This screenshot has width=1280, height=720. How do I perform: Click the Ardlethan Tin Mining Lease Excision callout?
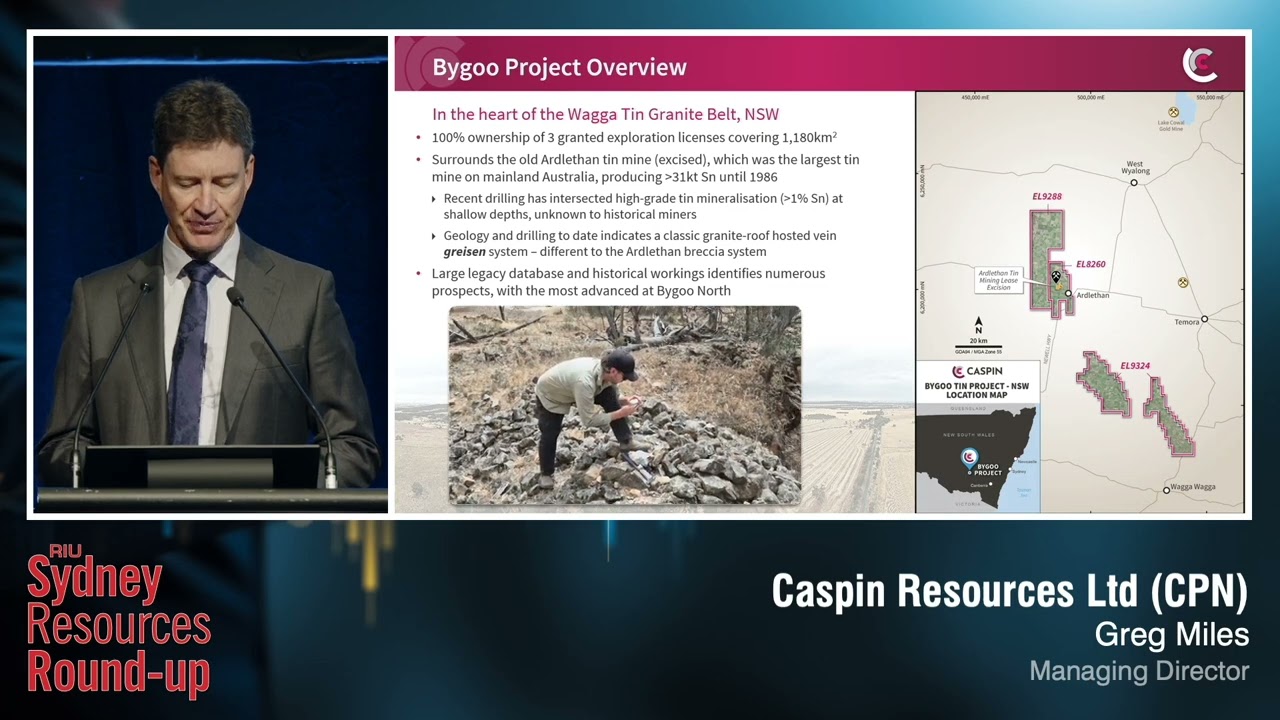click(x=998, y=280)
